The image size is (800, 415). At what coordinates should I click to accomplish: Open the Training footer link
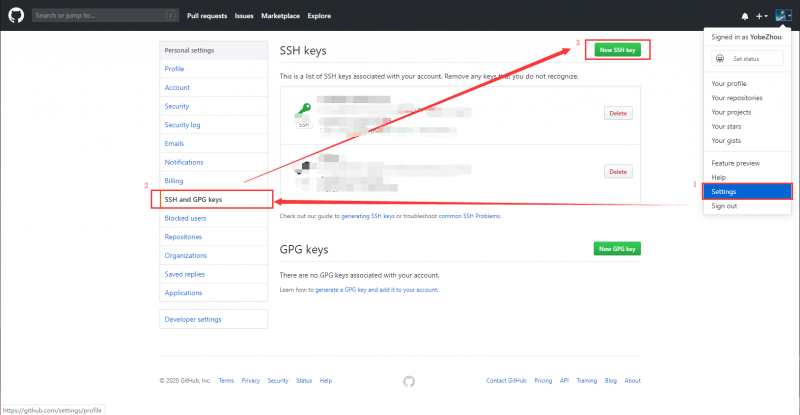point(587,381)
